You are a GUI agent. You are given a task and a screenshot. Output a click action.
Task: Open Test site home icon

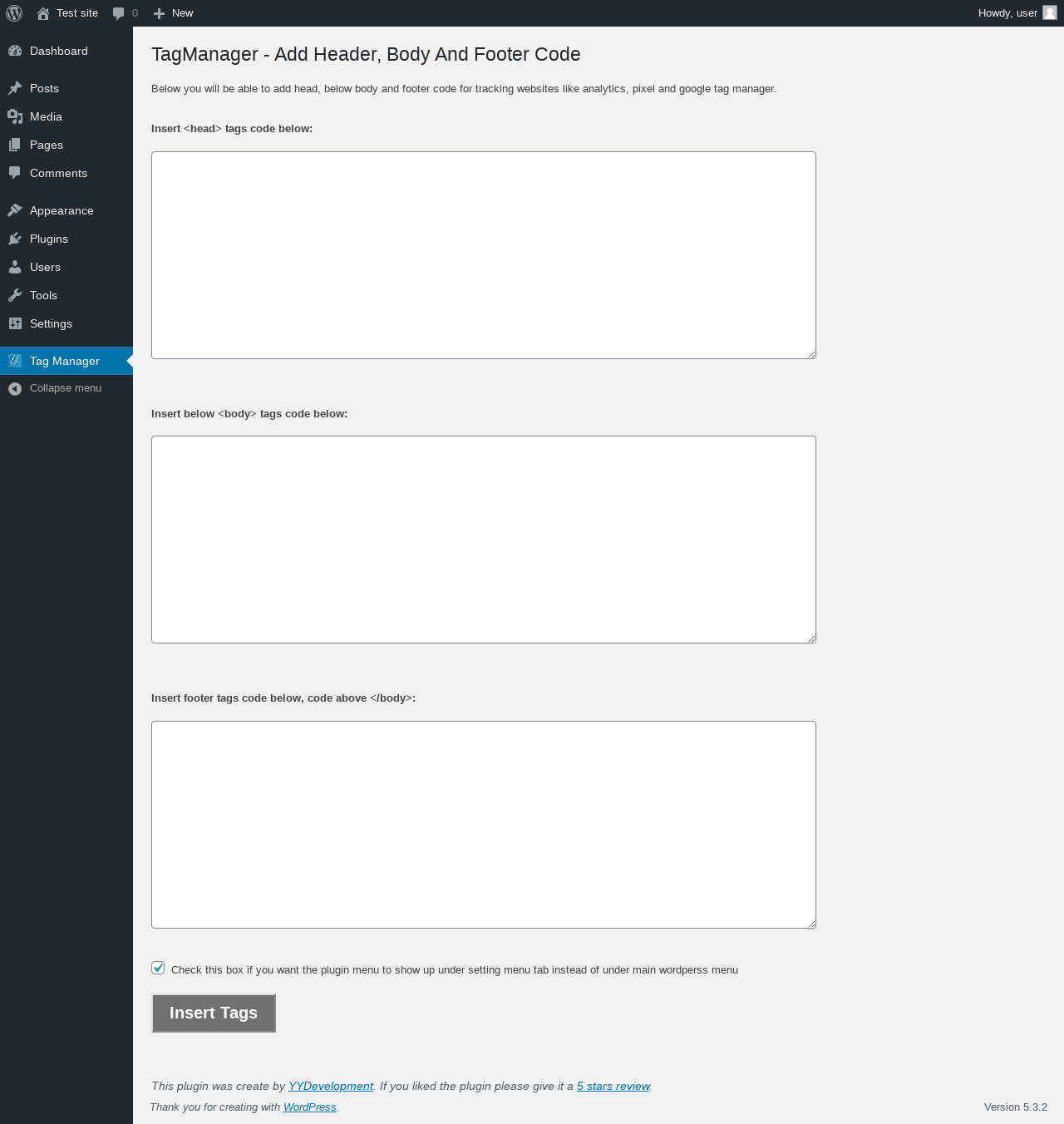pos(43,13)
